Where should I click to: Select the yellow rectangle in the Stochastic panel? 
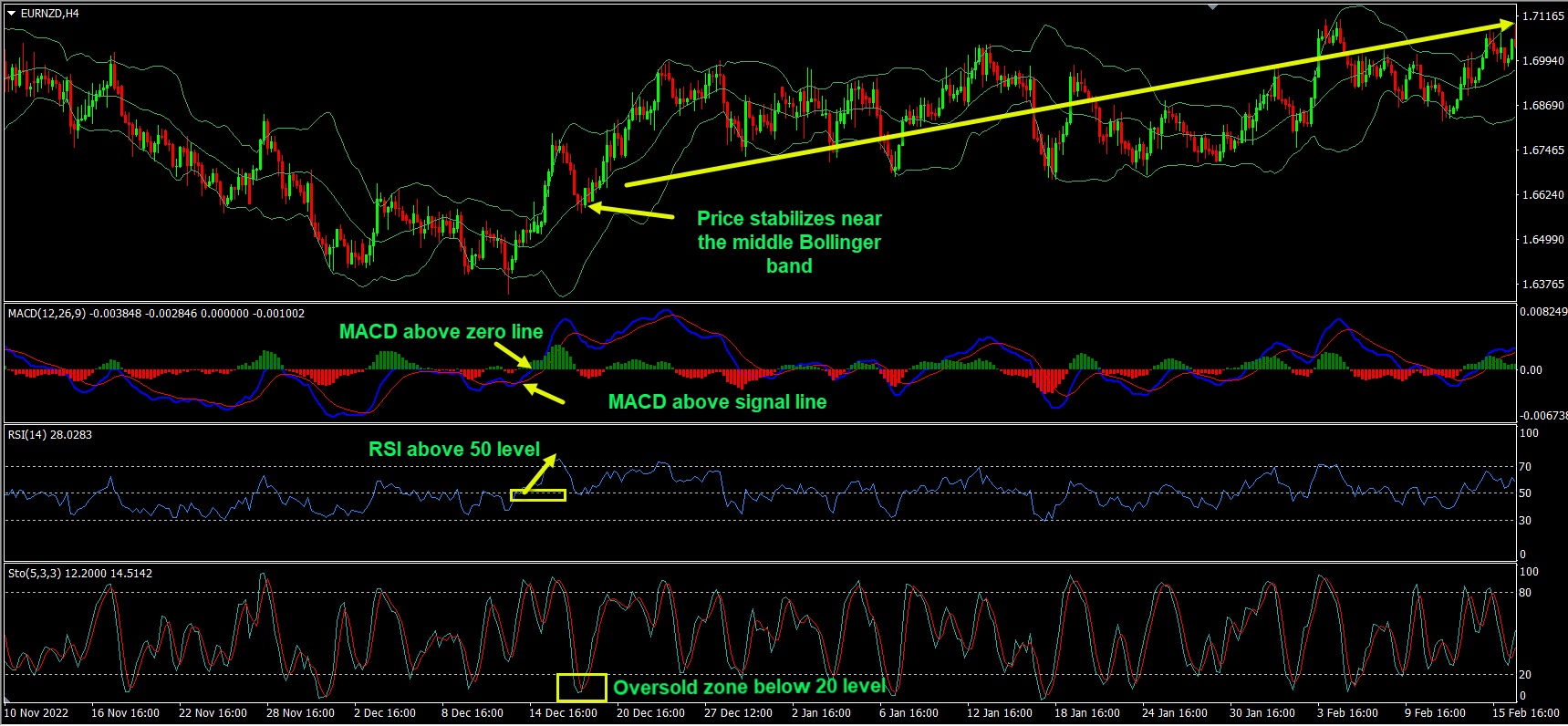tap(581, 687)
